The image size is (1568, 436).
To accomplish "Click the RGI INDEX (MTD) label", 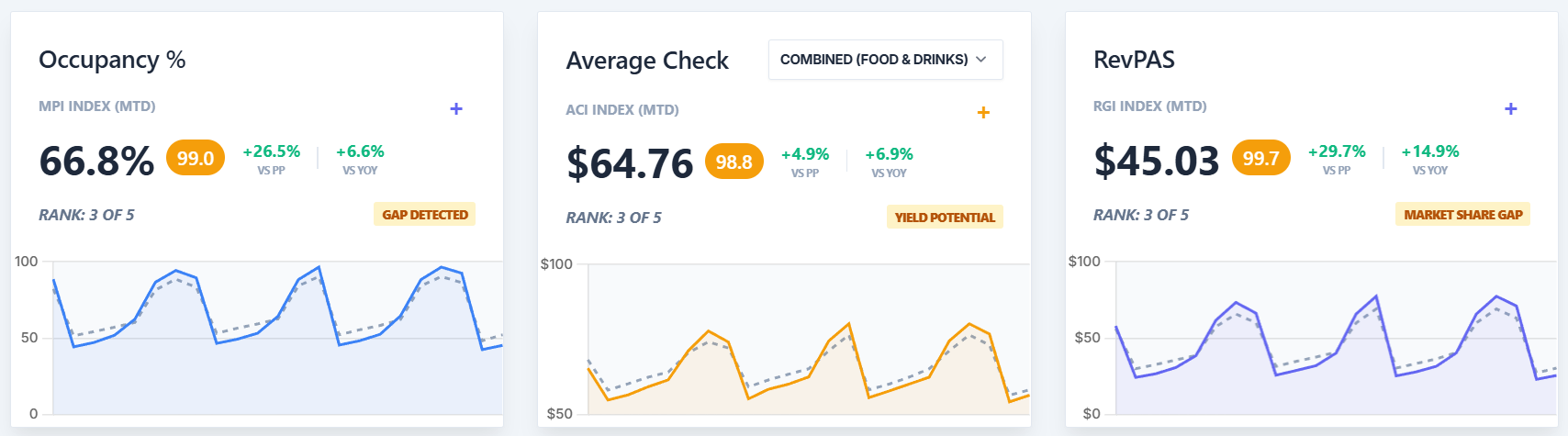I will point(1150,106).
